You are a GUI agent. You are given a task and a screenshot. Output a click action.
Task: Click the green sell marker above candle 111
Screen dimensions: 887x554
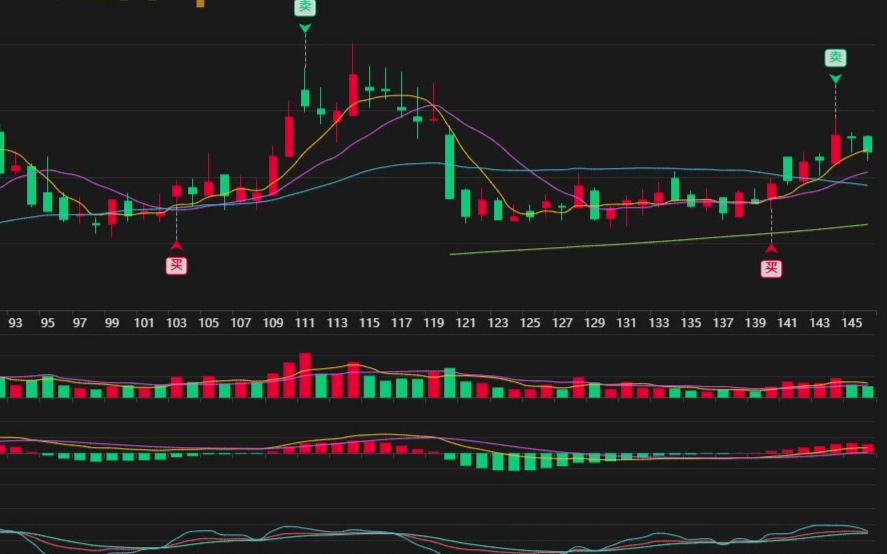[x=305, y=7]
